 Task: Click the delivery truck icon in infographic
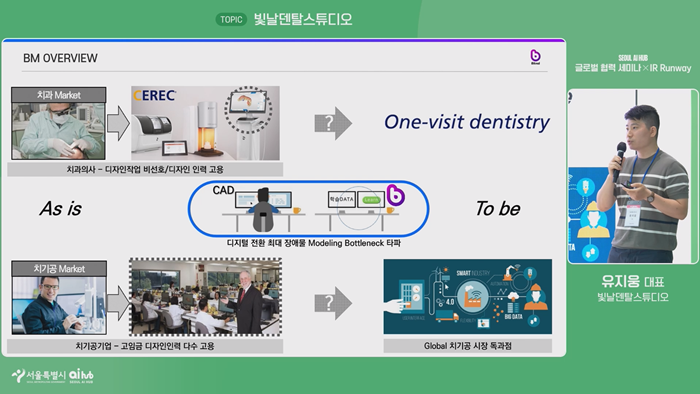click(x=446, y=316)
